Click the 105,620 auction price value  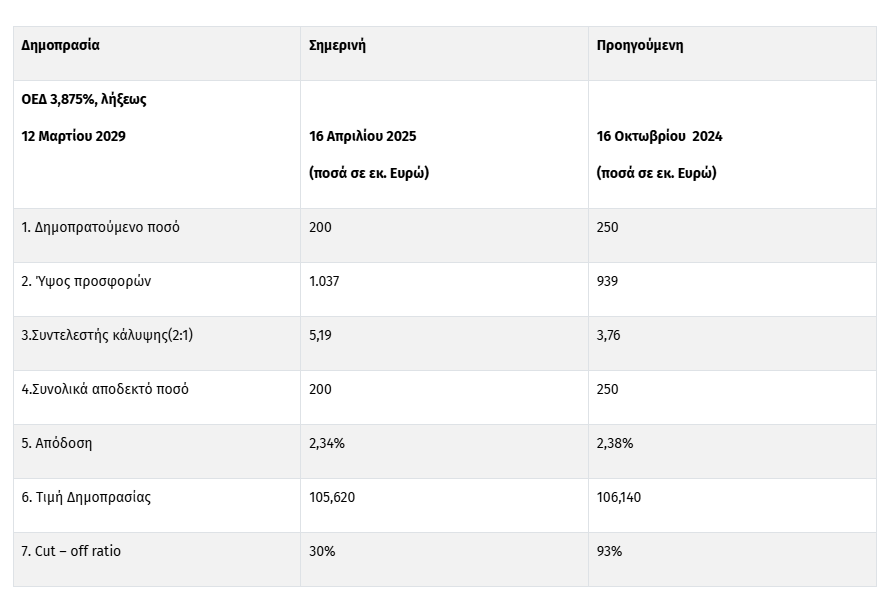click(331, 497)
